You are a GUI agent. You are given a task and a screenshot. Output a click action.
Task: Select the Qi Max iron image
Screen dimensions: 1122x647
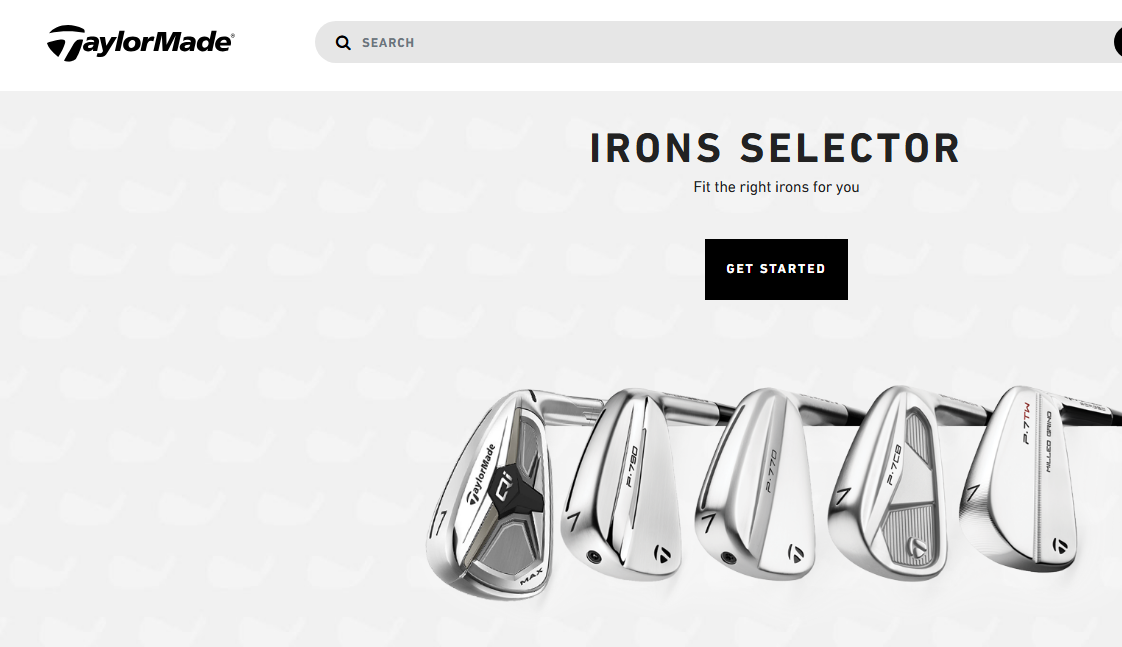490,494
